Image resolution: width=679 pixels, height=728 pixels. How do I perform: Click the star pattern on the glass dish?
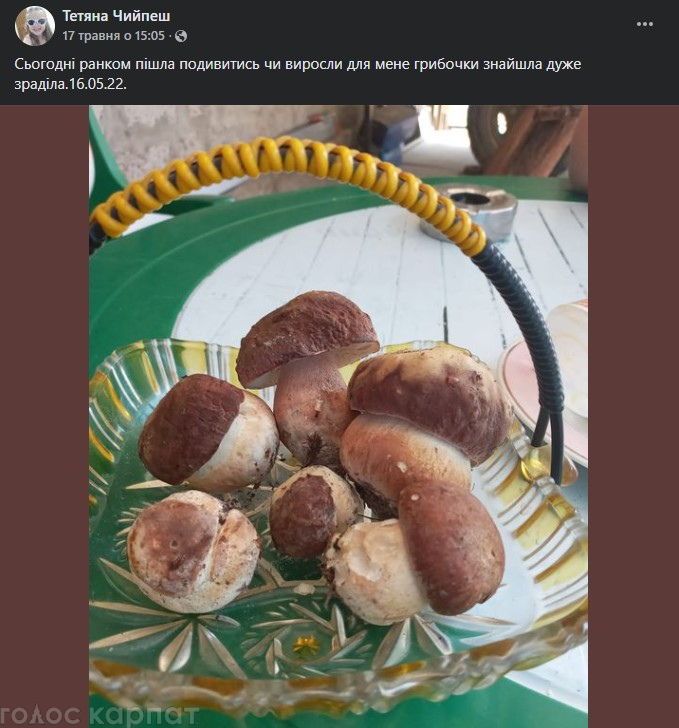coord(300,640)
